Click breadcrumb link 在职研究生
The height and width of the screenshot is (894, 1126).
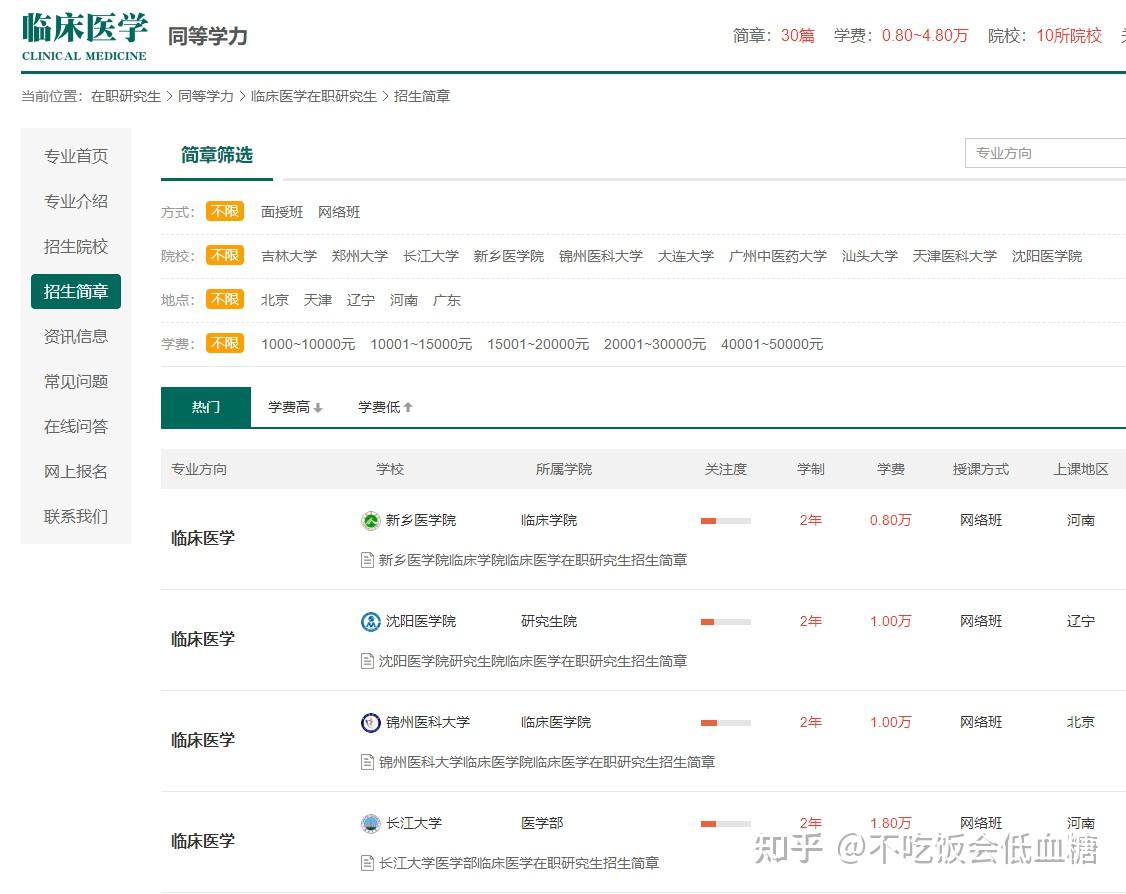coord(126,96)
